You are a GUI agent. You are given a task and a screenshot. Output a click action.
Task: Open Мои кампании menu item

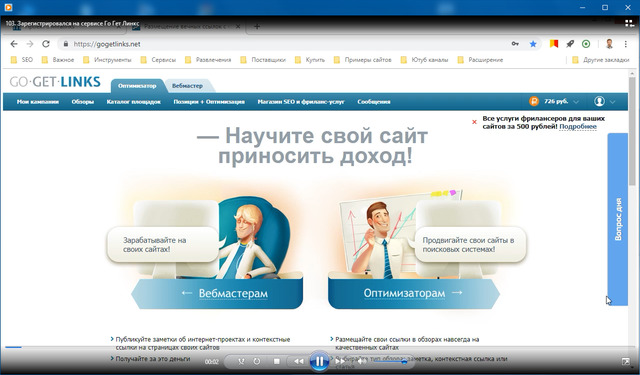pos(38,102)
